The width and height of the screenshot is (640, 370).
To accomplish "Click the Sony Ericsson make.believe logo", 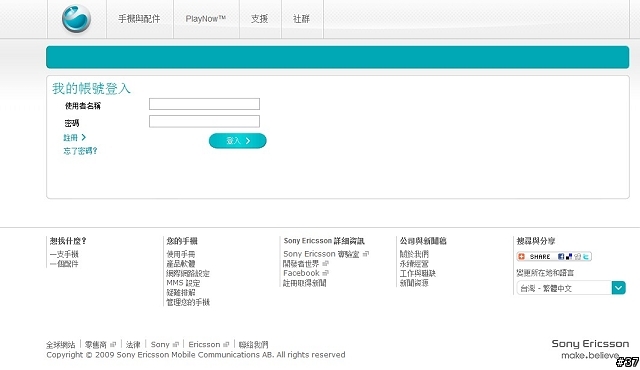I will pyautogui.click(x=590, y=349).
